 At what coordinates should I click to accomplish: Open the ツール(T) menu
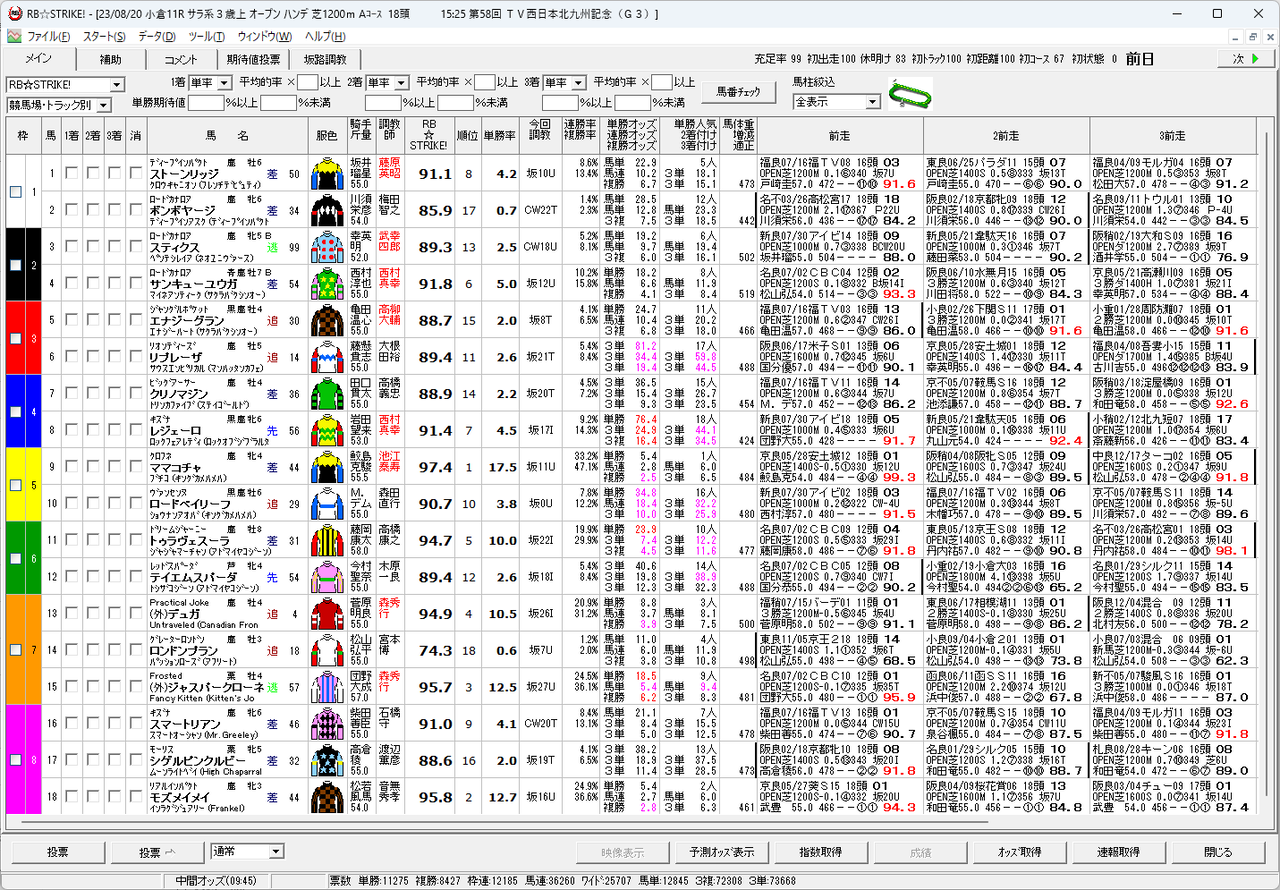206,36
